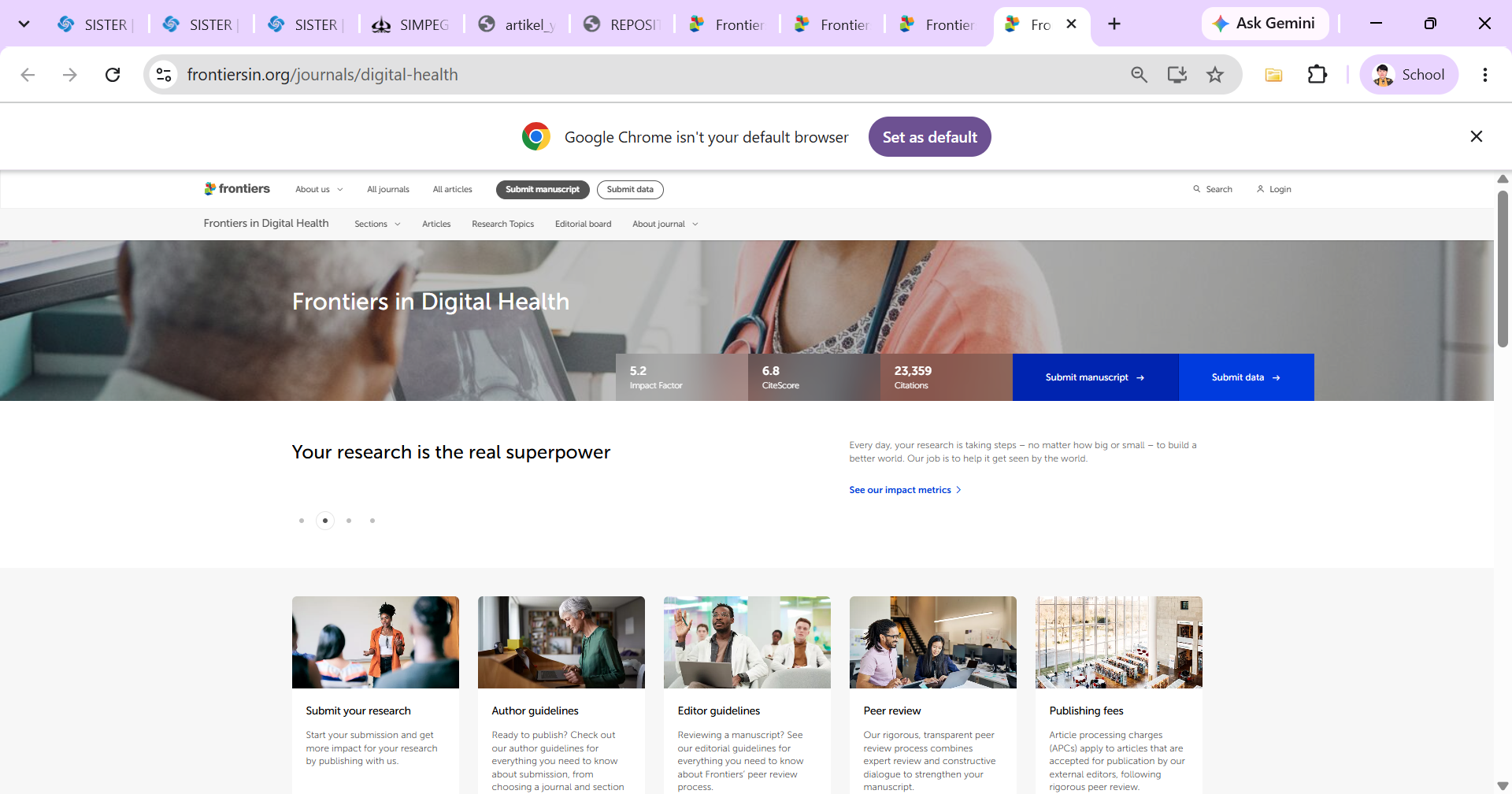The image size is (1512, 794).
Task: Click the outlined Submit data pill in header
Action: click(630, 189)
